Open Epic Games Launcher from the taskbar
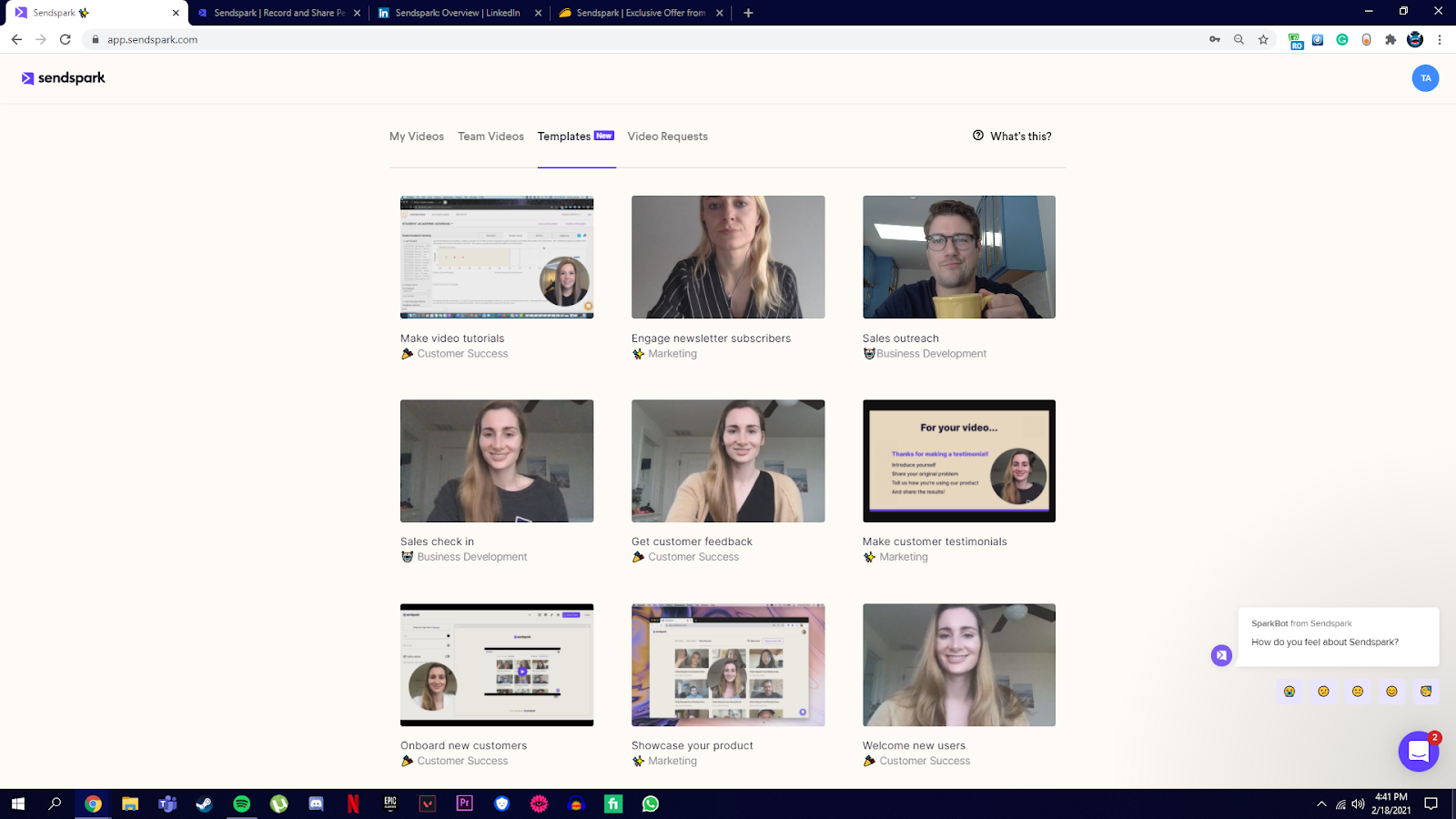Viewport: 1456px width, 819px height. click(x=390, y=804)
